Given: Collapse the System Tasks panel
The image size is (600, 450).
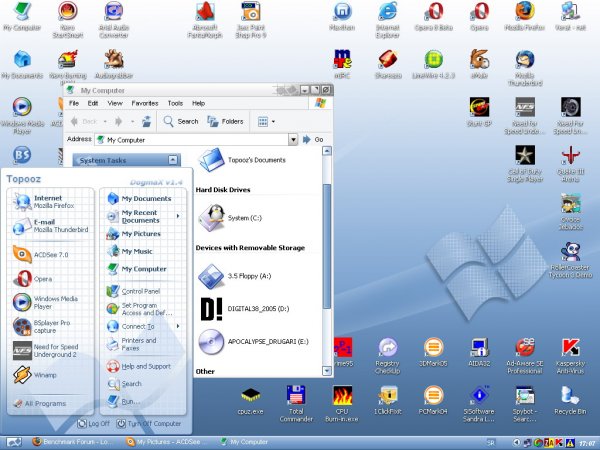Looking at the screenshot, I should point(173,160).
